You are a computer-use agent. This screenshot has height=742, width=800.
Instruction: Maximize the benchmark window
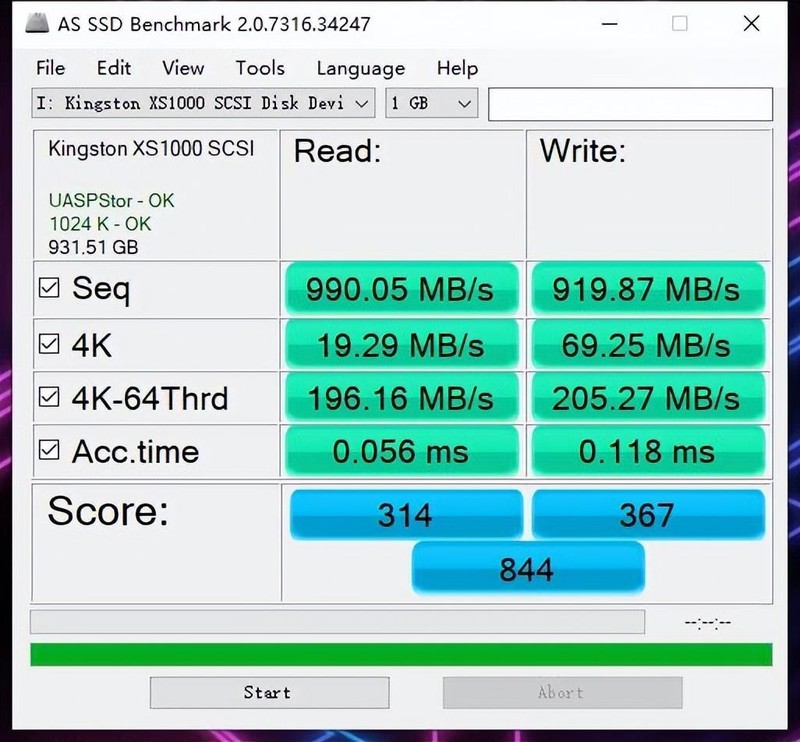pos(679,23)
